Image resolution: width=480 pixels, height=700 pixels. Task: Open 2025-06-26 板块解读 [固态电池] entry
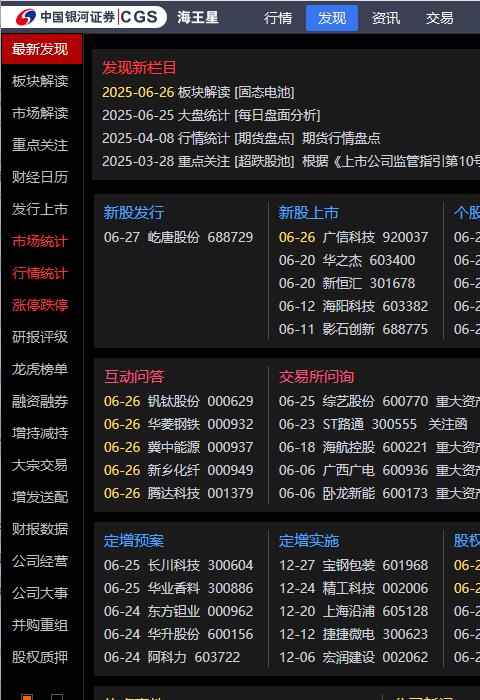tap(198, 92)
